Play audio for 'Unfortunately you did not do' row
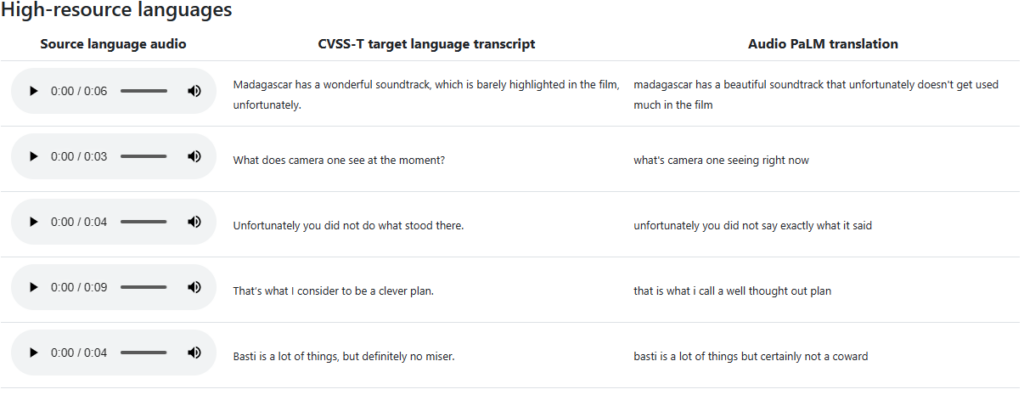This screenshot has height=395, width=1024. (33, 222)
